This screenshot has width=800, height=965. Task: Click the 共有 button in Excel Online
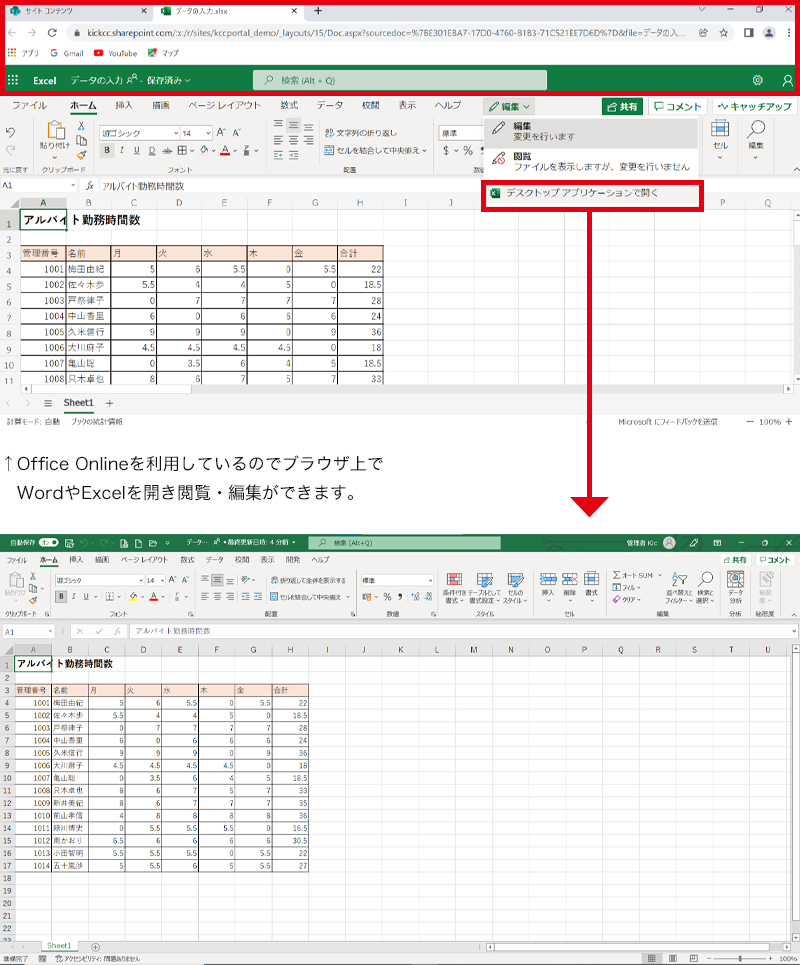point(622,106)
